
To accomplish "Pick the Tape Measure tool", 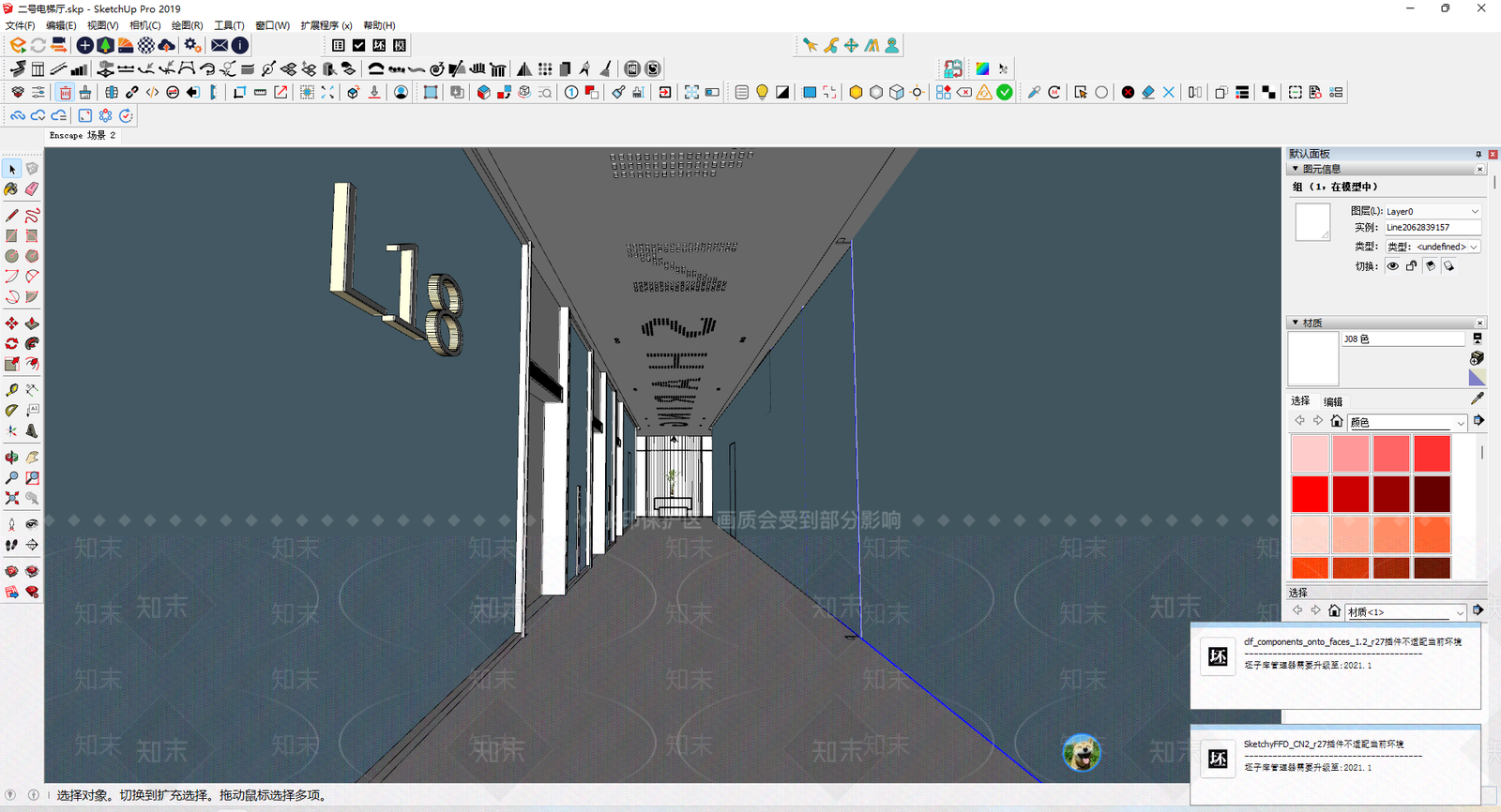I will 11,389.
